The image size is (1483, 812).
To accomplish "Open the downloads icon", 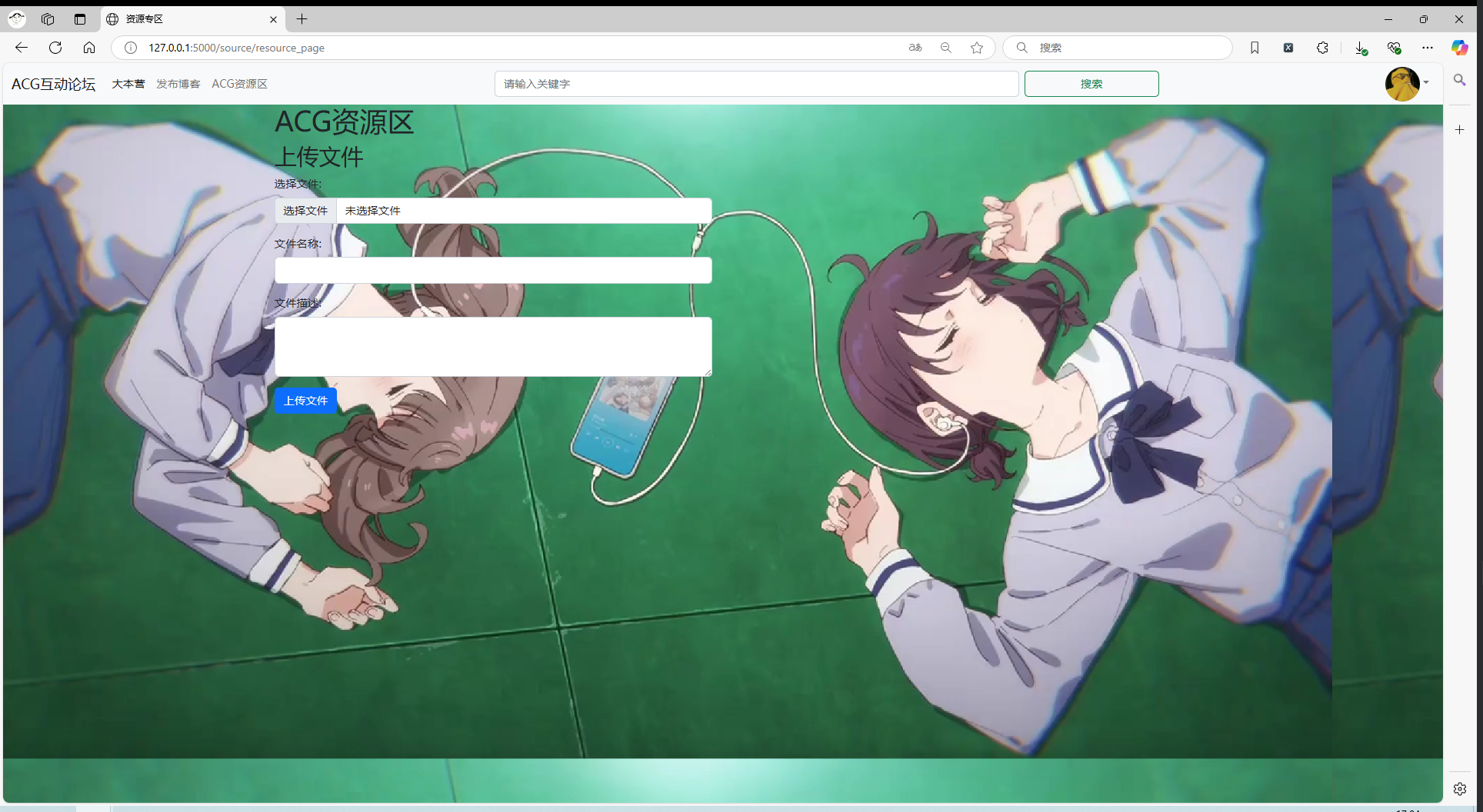I will pyautogui.click(x=1361, y=48).
